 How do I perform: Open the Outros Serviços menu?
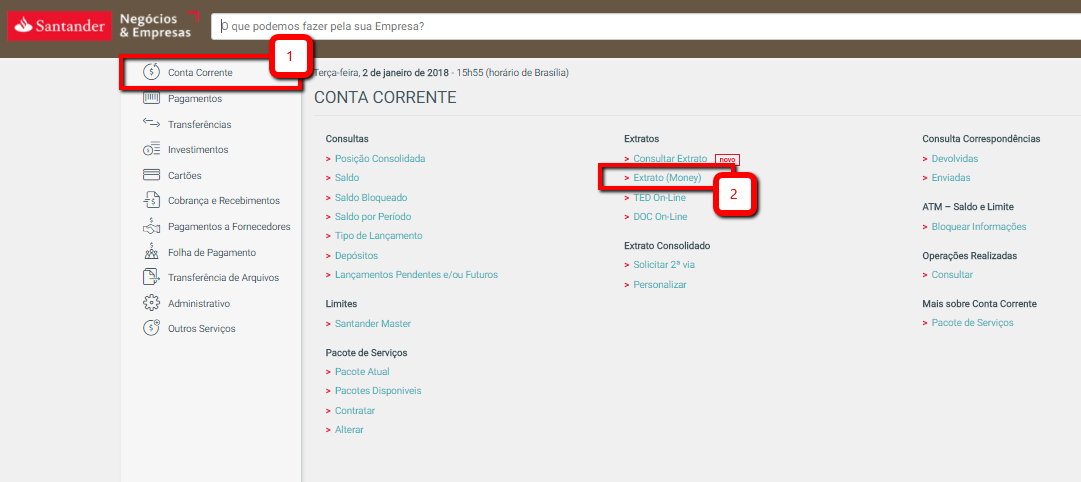202,329
